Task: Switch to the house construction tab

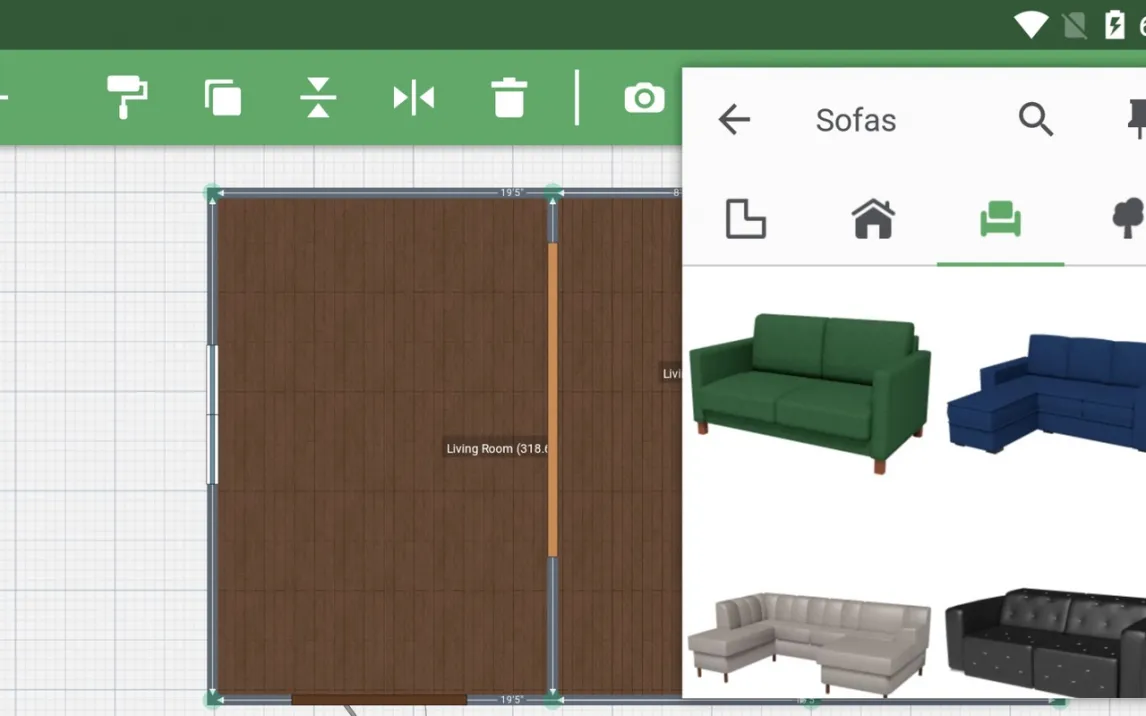Action: coord(873,219)
